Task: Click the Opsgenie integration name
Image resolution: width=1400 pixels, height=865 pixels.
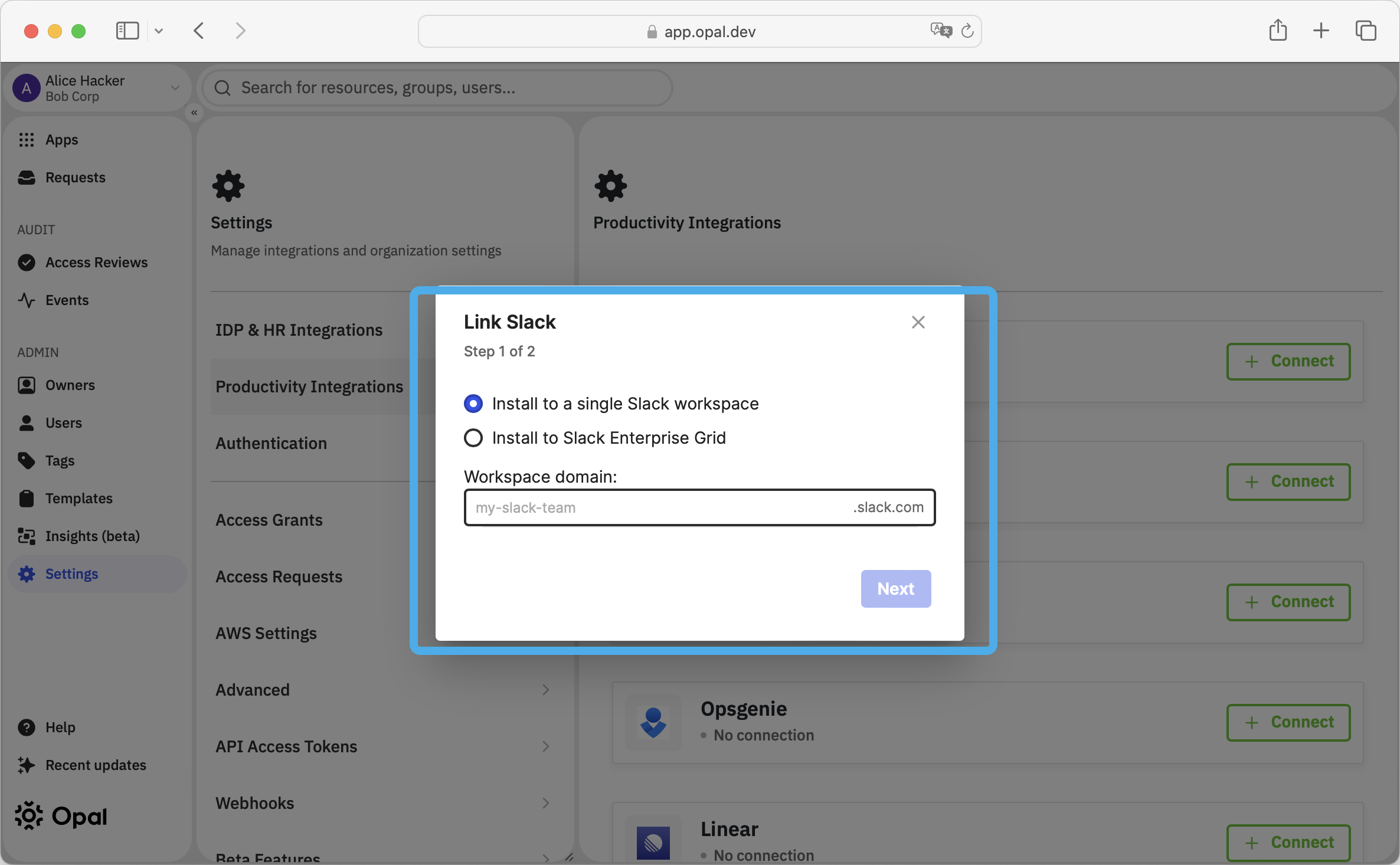Action: click(x=744, y=709)
